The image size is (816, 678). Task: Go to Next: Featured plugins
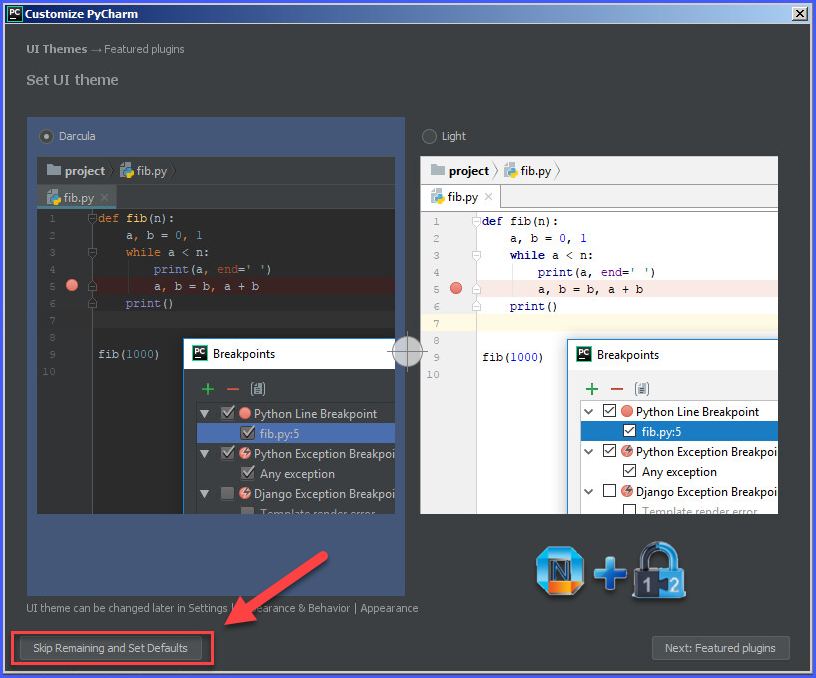point(720,648)
